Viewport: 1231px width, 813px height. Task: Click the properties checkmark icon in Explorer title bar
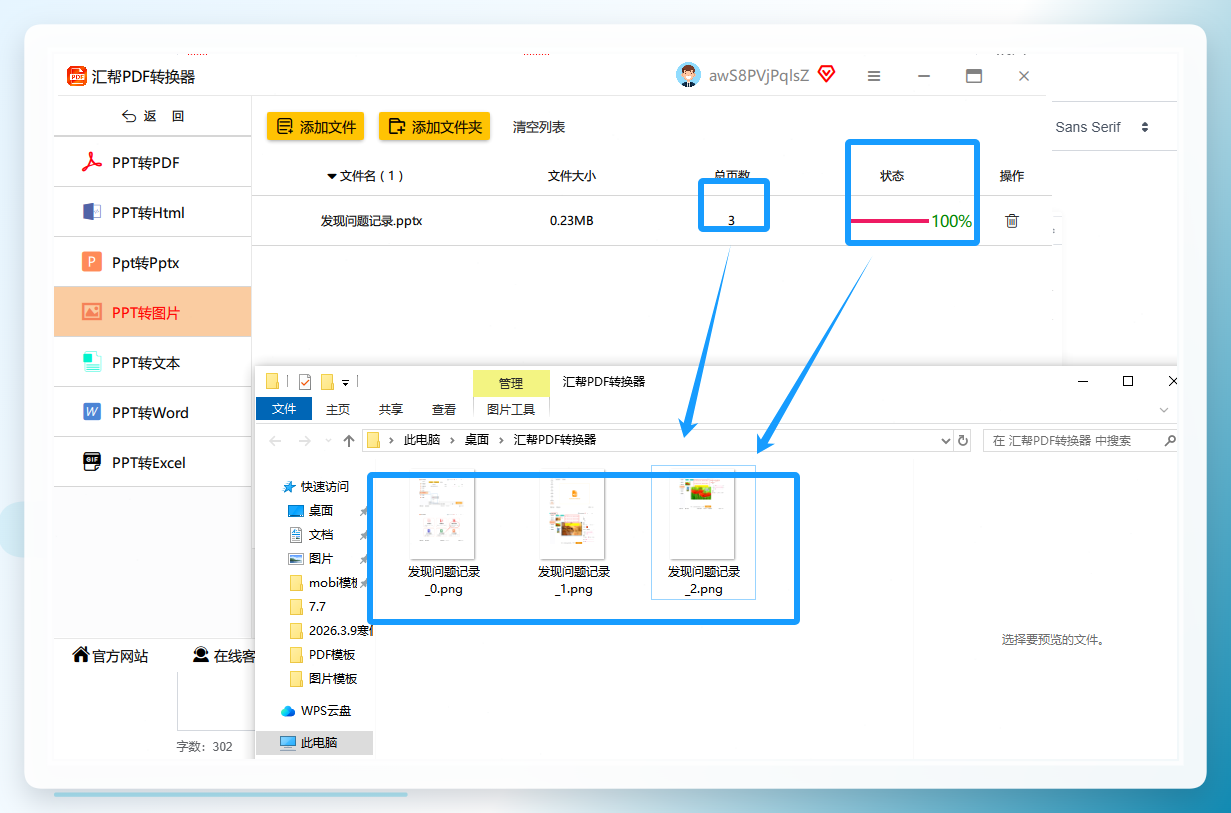coord(305,381)
